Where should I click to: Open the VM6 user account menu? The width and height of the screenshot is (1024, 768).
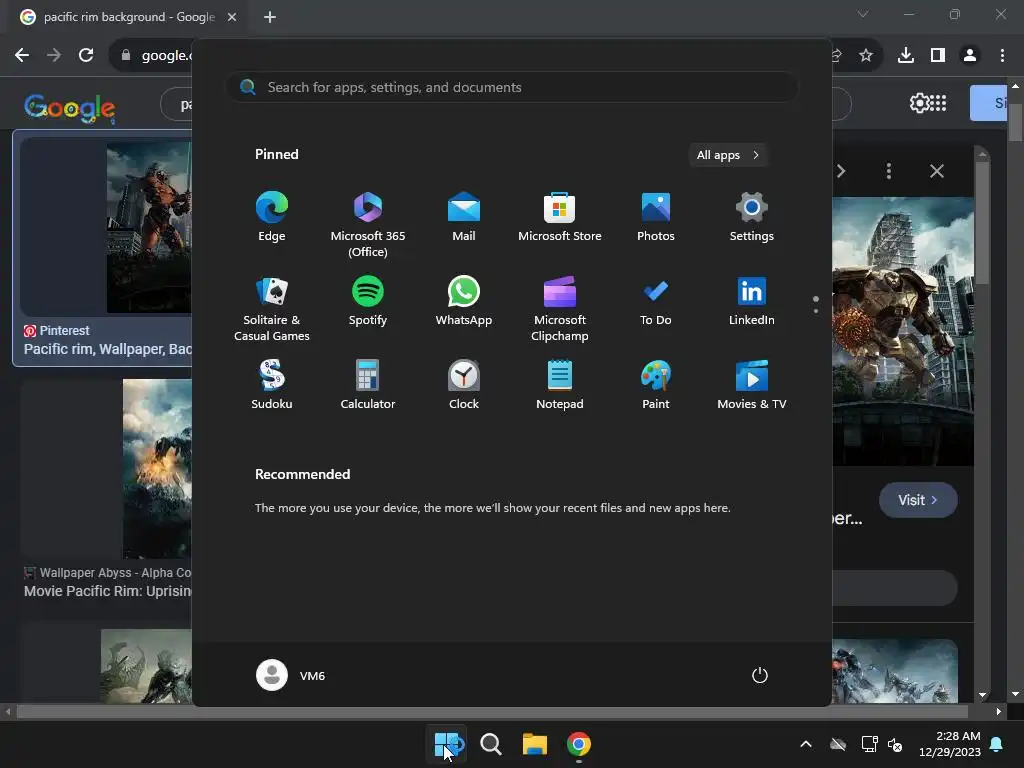coord(291,675)
